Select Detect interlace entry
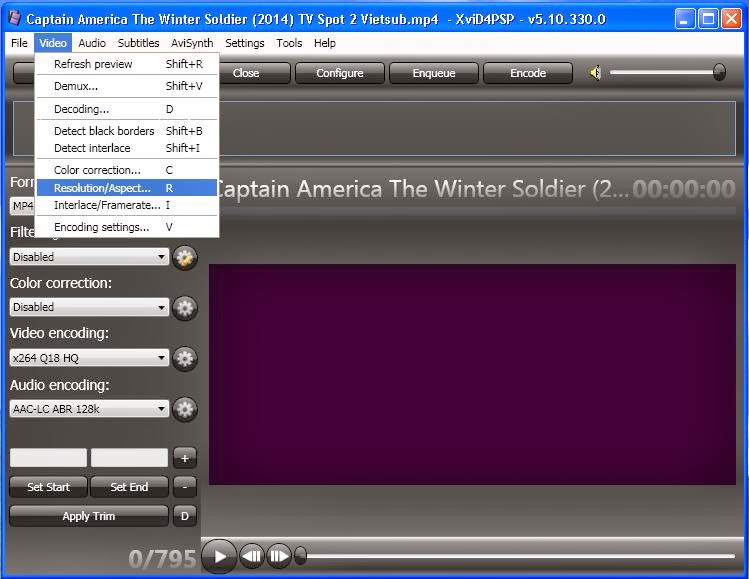The width and height of the screenshot is (749, 579). (x=127, y=148)
